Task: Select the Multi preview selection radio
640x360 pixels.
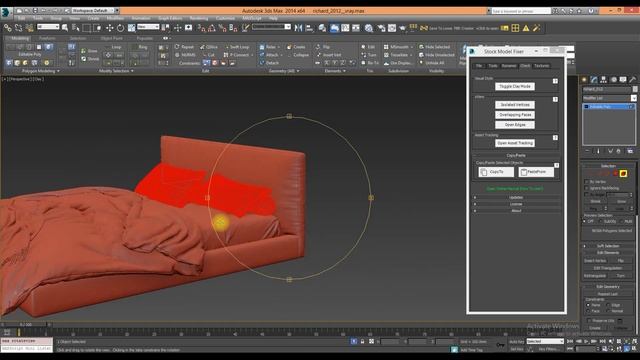Action: pyautogui.click(x=622, y=221)
